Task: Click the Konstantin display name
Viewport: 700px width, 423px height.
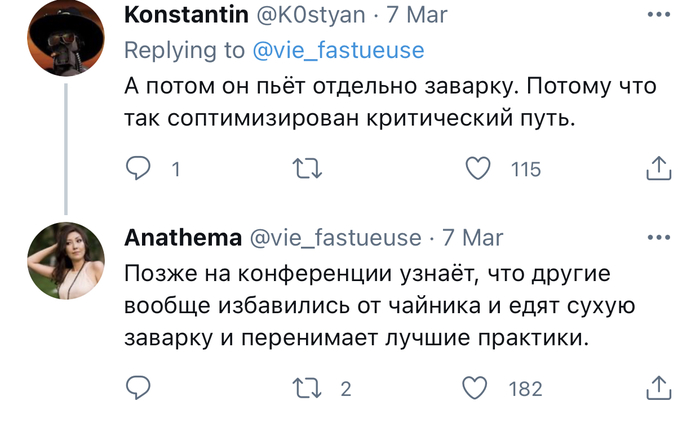Action: click(187, 16)
